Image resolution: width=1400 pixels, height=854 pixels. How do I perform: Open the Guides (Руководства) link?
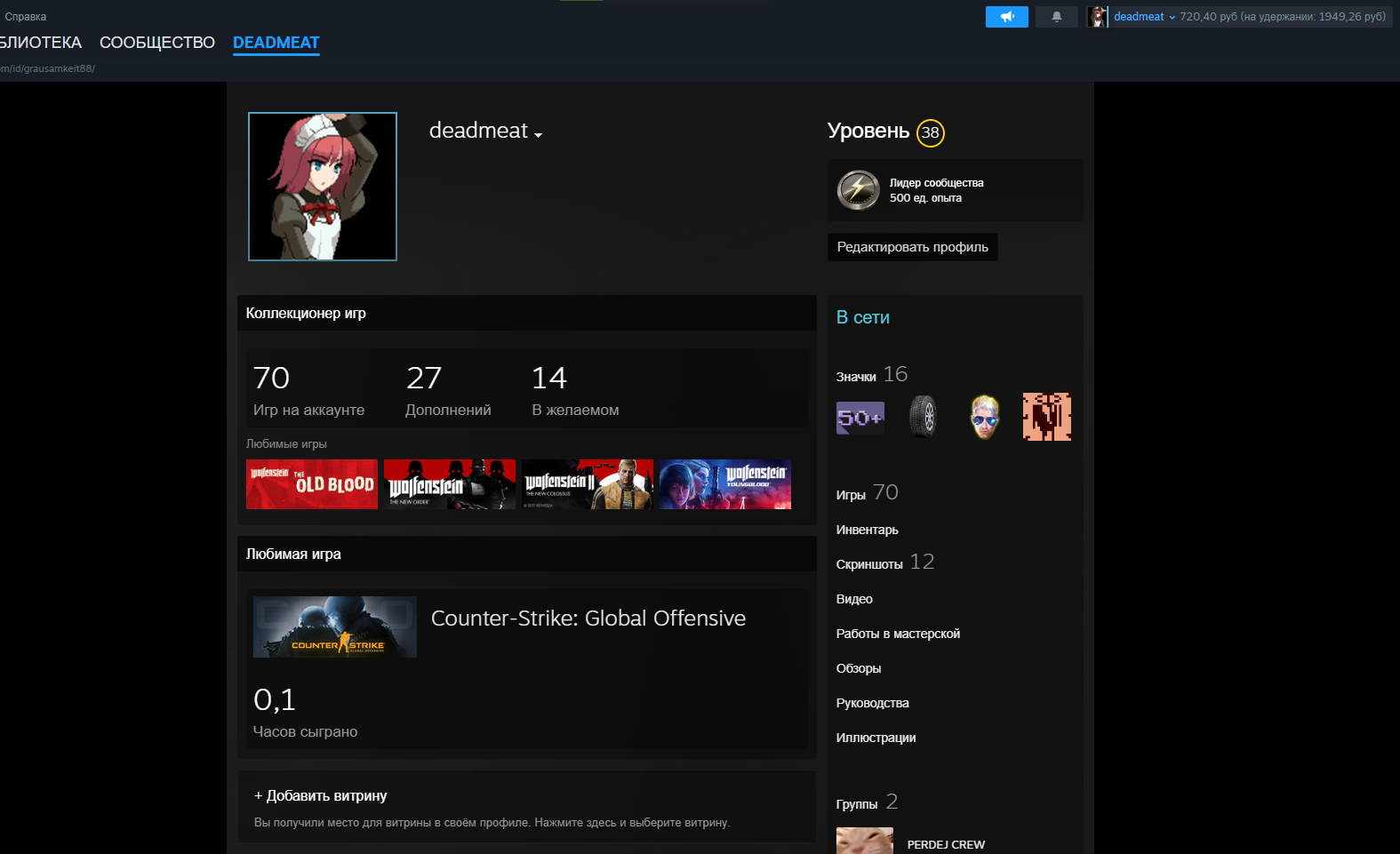coord(873,703)
